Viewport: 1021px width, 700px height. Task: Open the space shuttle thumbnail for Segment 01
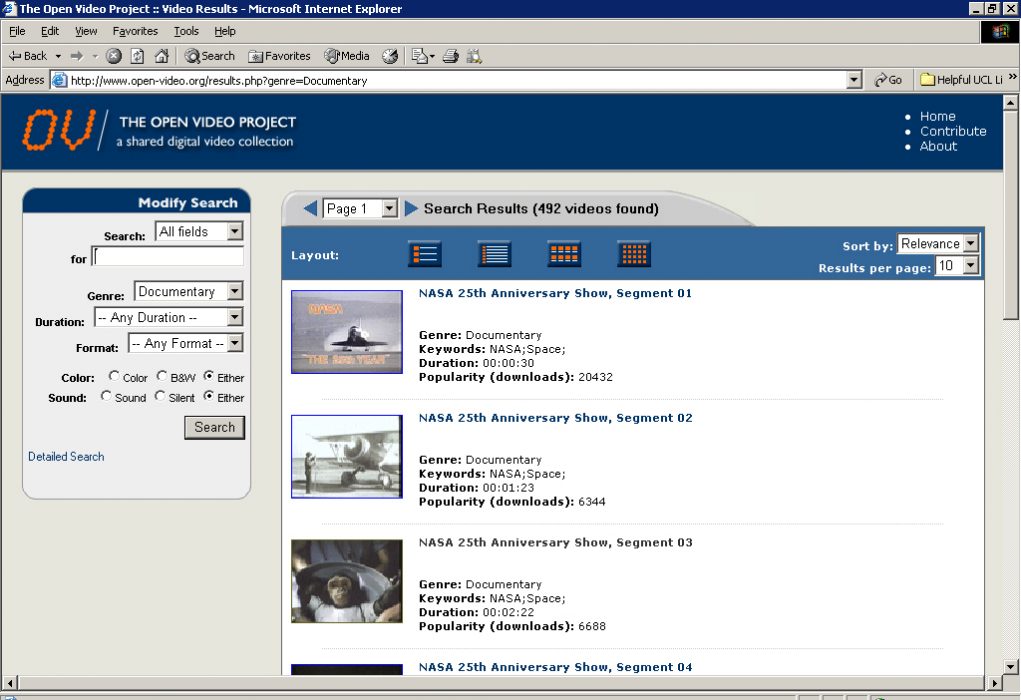[x=347, y=332]
